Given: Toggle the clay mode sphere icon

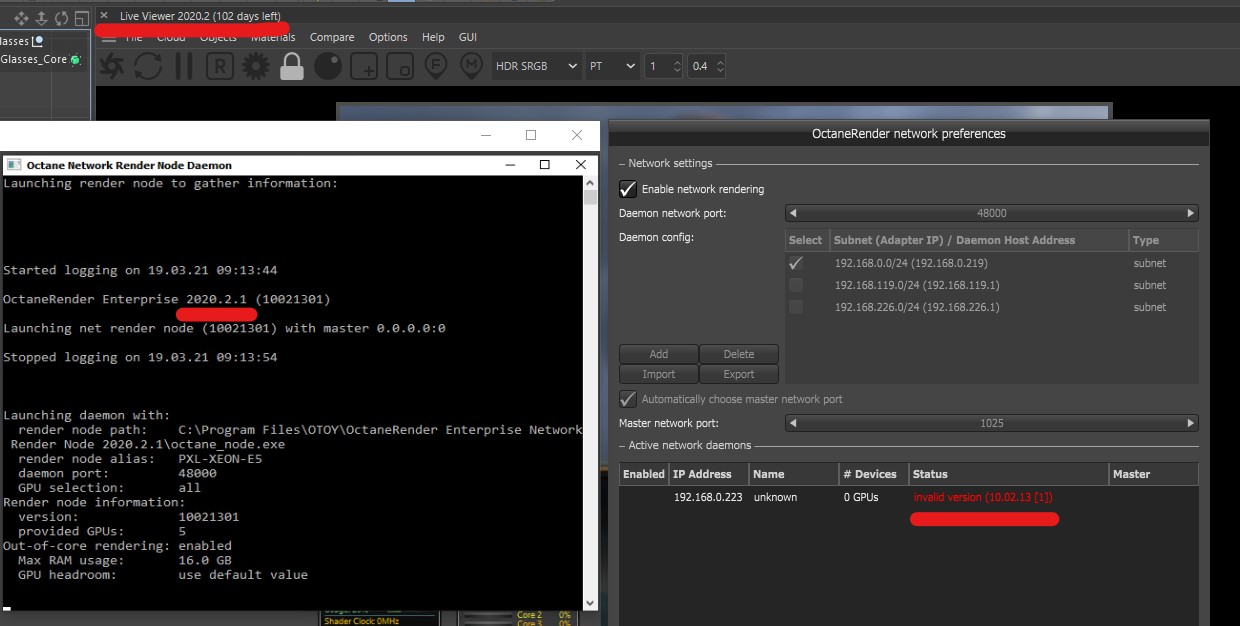Looking at the screenshot, I should tap(328, 67).
